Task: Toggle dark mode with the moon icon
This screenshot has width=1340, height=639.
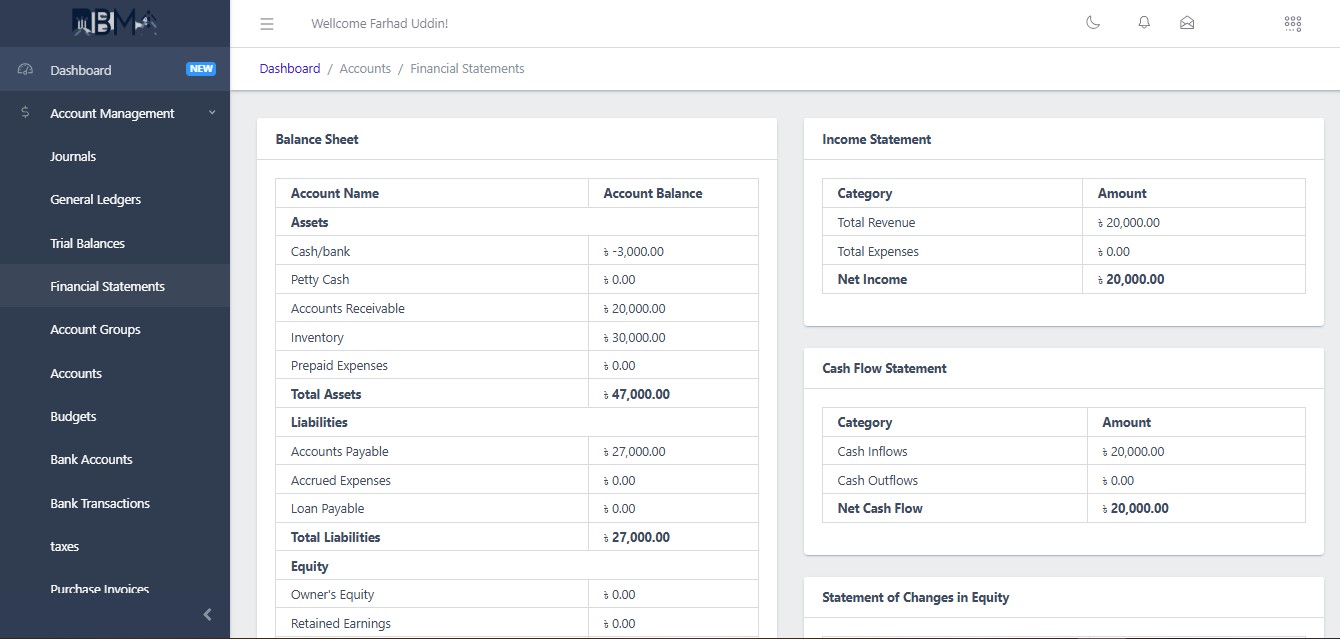Action: (x=1093, y=23)
